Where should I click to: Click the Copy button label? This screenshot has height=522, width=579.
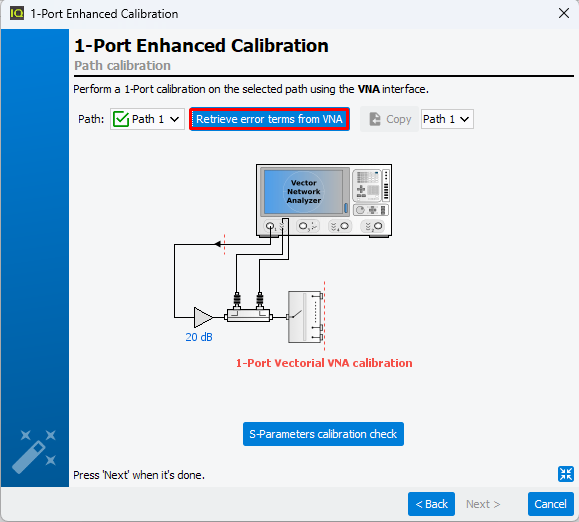pyautogui.click(x=398, y=119)
